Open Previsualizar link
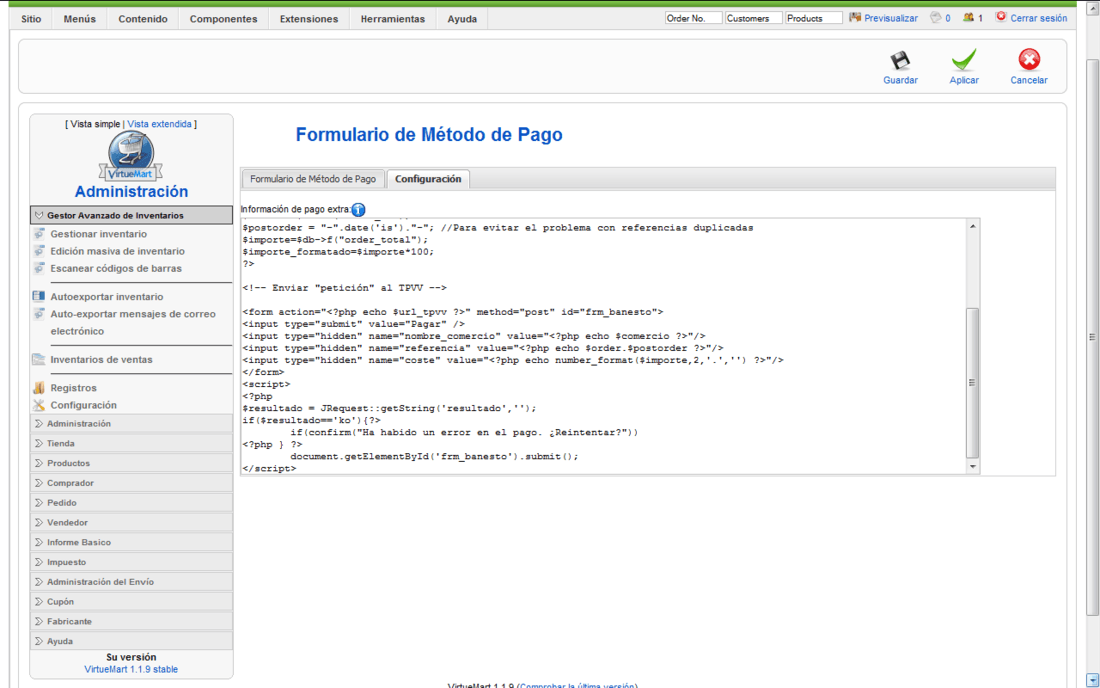Image resolution: width=1100 pixels, height=688 pixels. [891, 18]
